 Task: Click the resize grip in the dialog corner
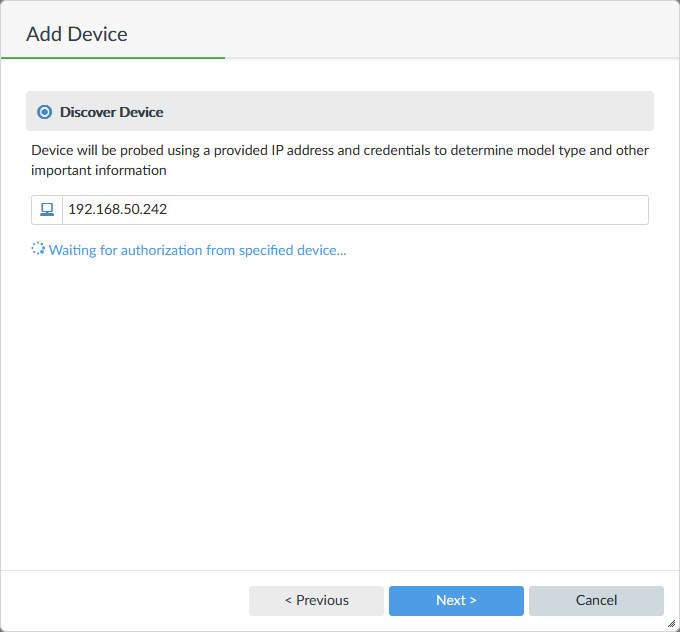[671, 623]
